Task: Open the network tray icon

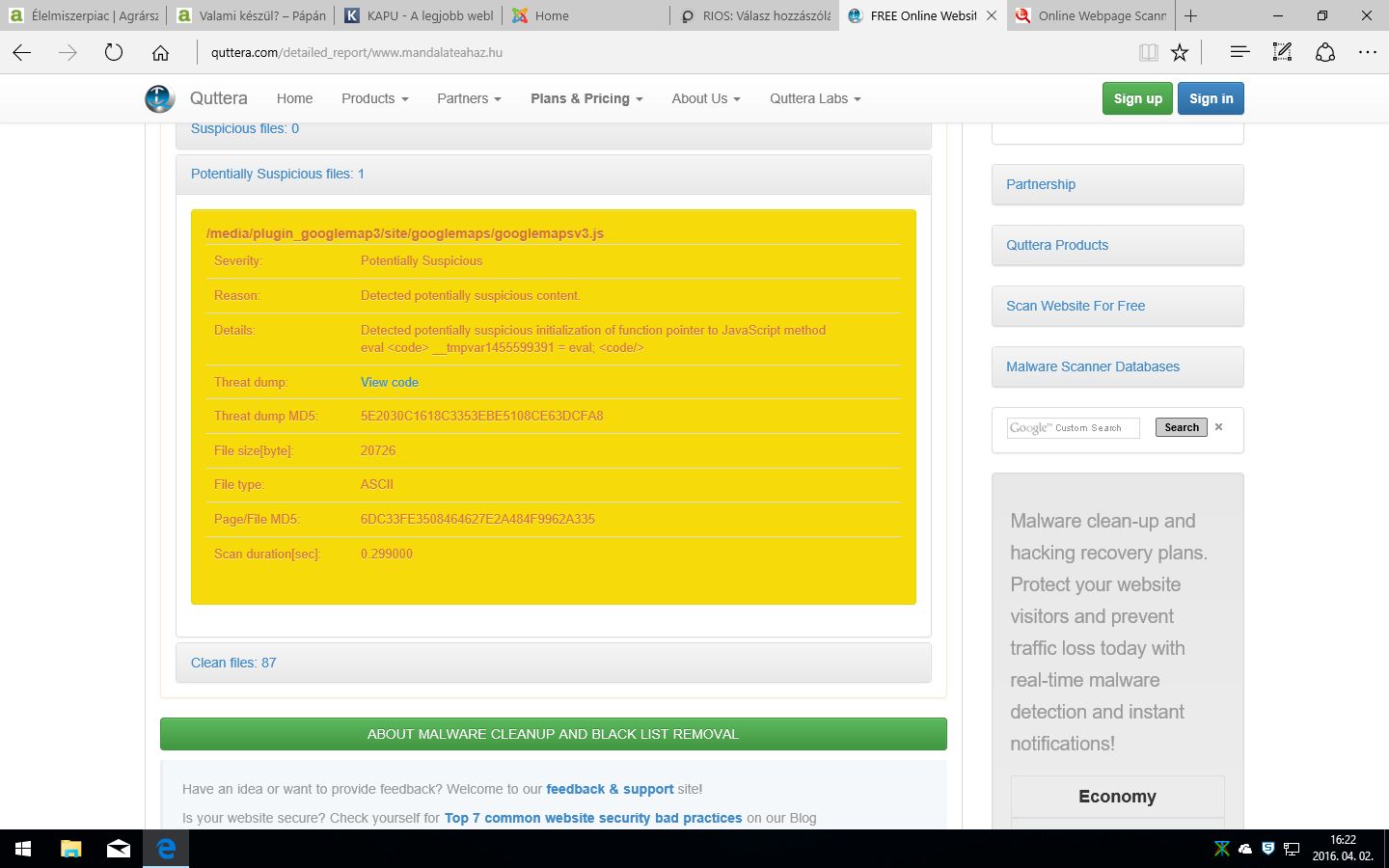Action: coord(1292,849)
